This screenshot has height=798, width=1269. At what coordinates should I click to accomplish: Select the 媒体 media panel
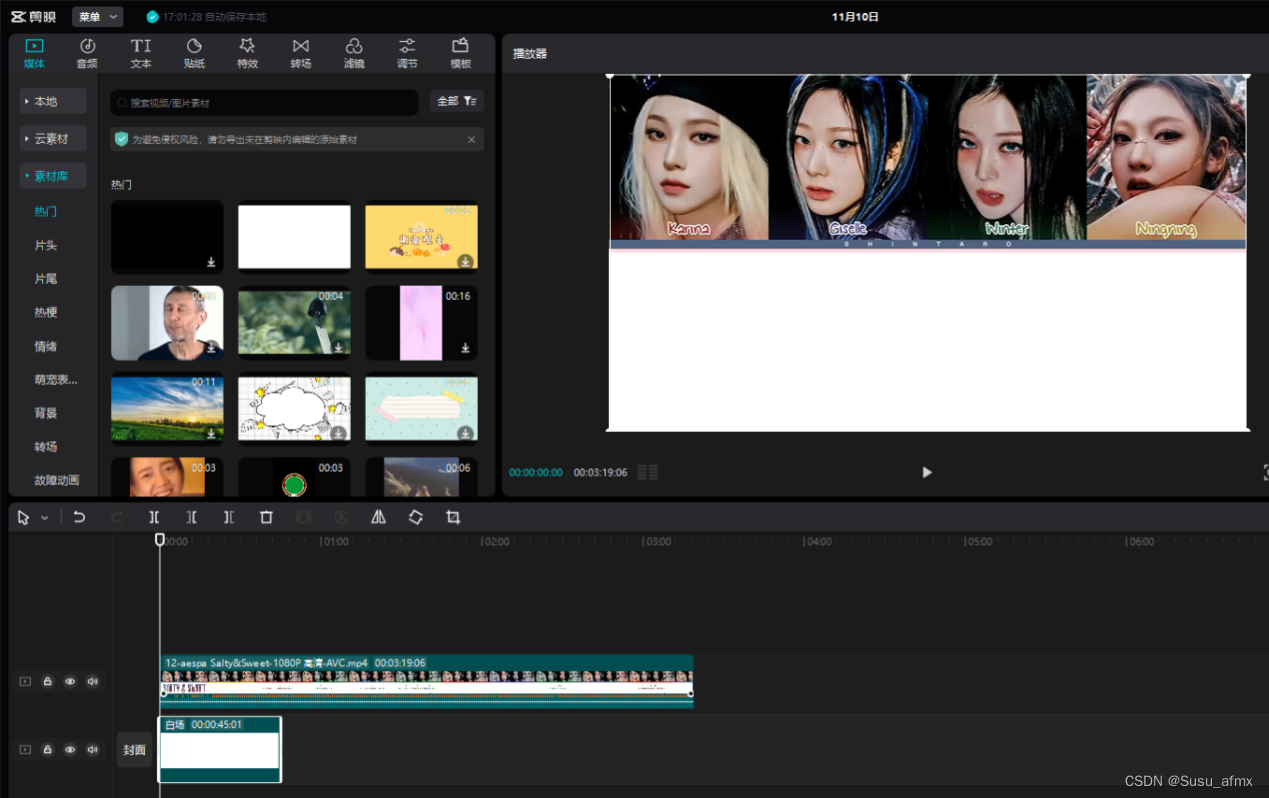point(34,53)
